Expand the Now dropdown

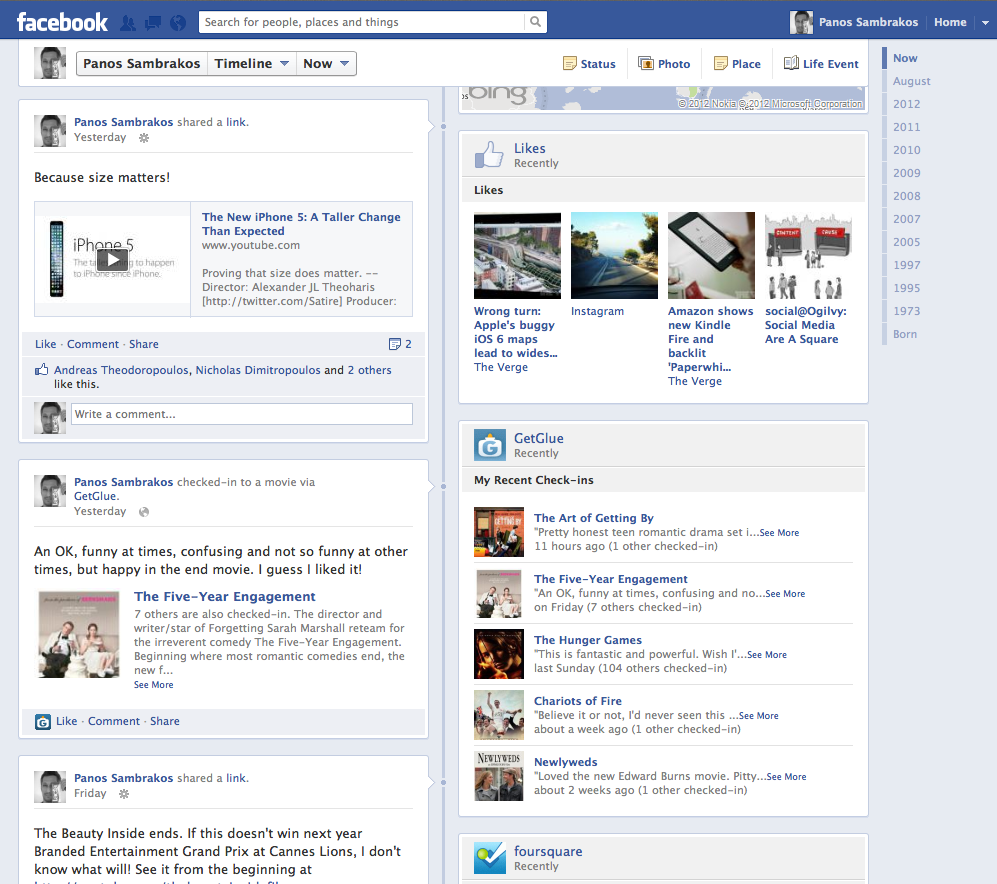pos(326,64)
